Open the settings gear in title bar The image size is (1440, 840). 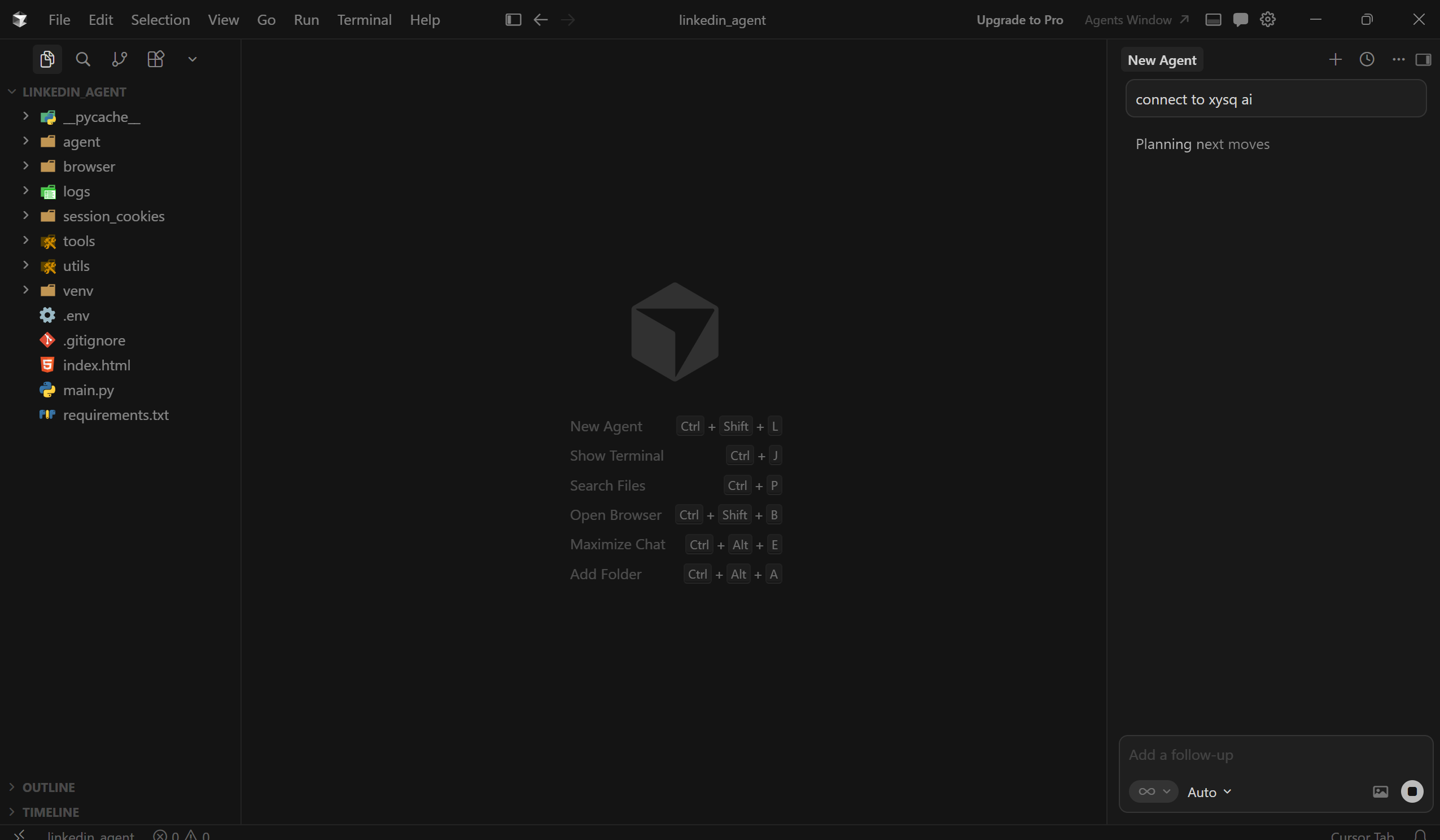click(x=1267, y=20)
